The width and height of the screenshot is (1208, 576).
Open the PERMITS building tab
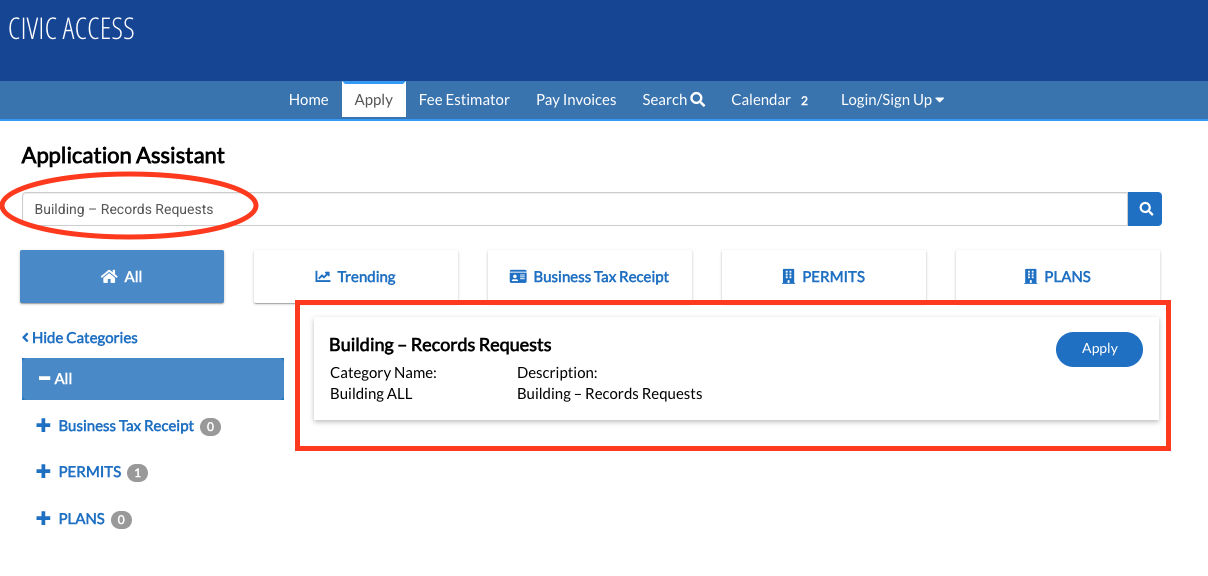tap(823, 277)
